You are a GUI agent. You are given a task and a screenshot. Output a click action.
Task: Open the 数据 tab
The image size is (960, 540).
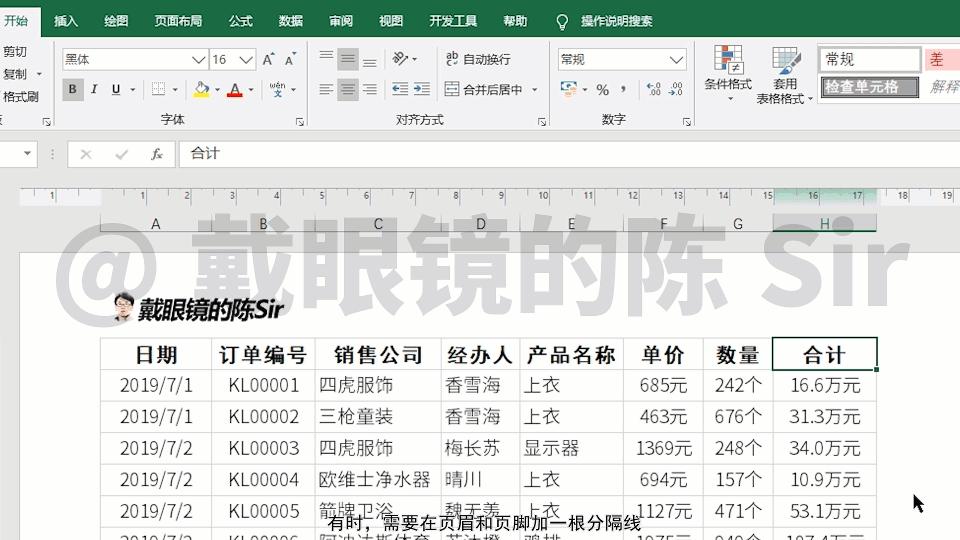[x=291, y=21]
